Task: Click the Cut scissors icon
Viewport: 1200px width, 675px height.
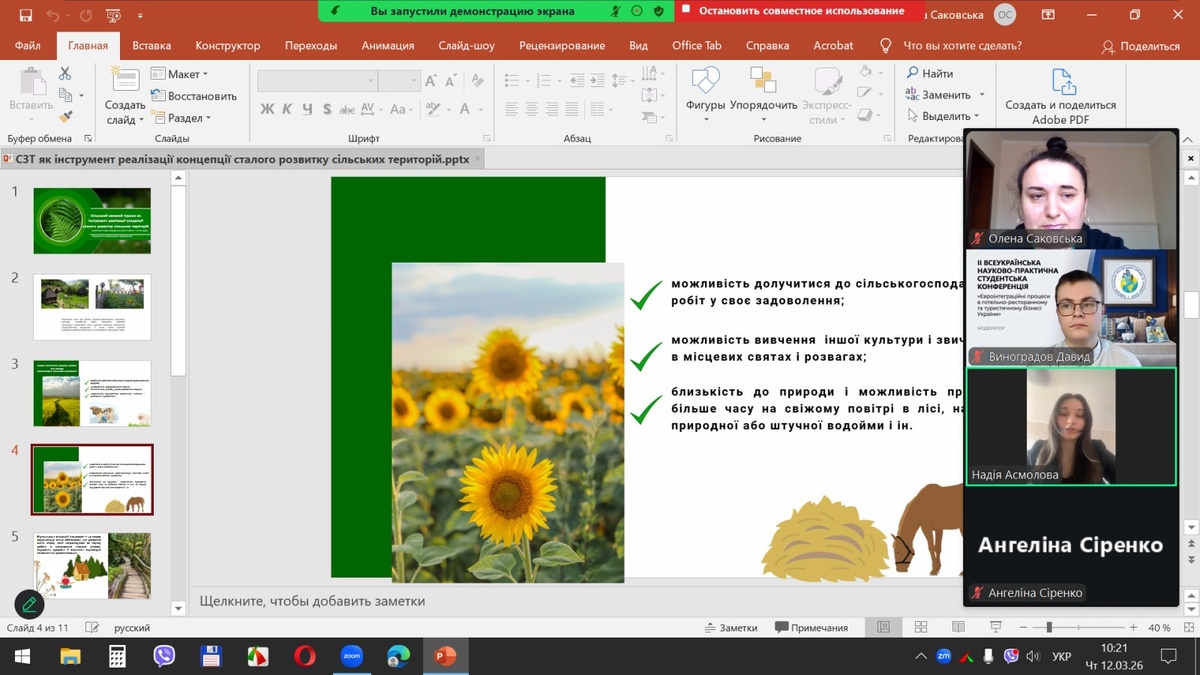Action: (x=65, y=74)
